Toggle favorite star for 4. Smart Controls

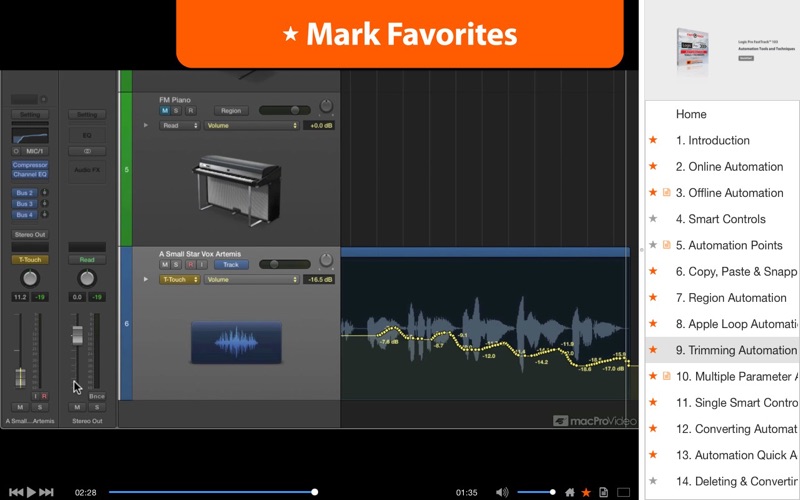click(x=653, y=218)
